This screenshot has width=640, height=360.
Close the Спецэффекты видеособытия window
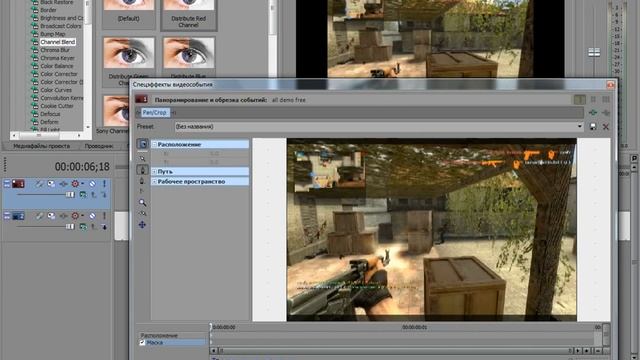(x=610, y=85)
